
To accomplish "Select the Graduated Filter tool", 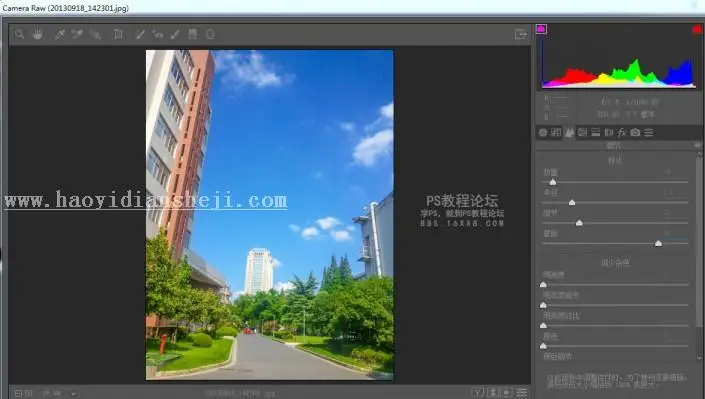I will click(193, 34).
